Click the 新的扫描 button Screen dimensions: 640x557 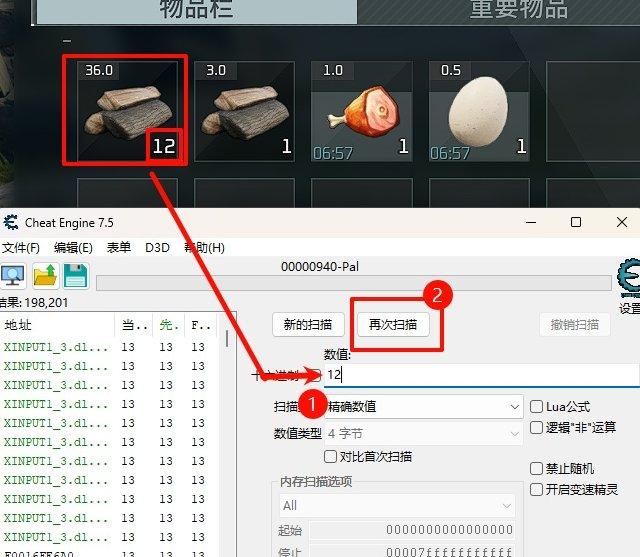tap(308, 325)
